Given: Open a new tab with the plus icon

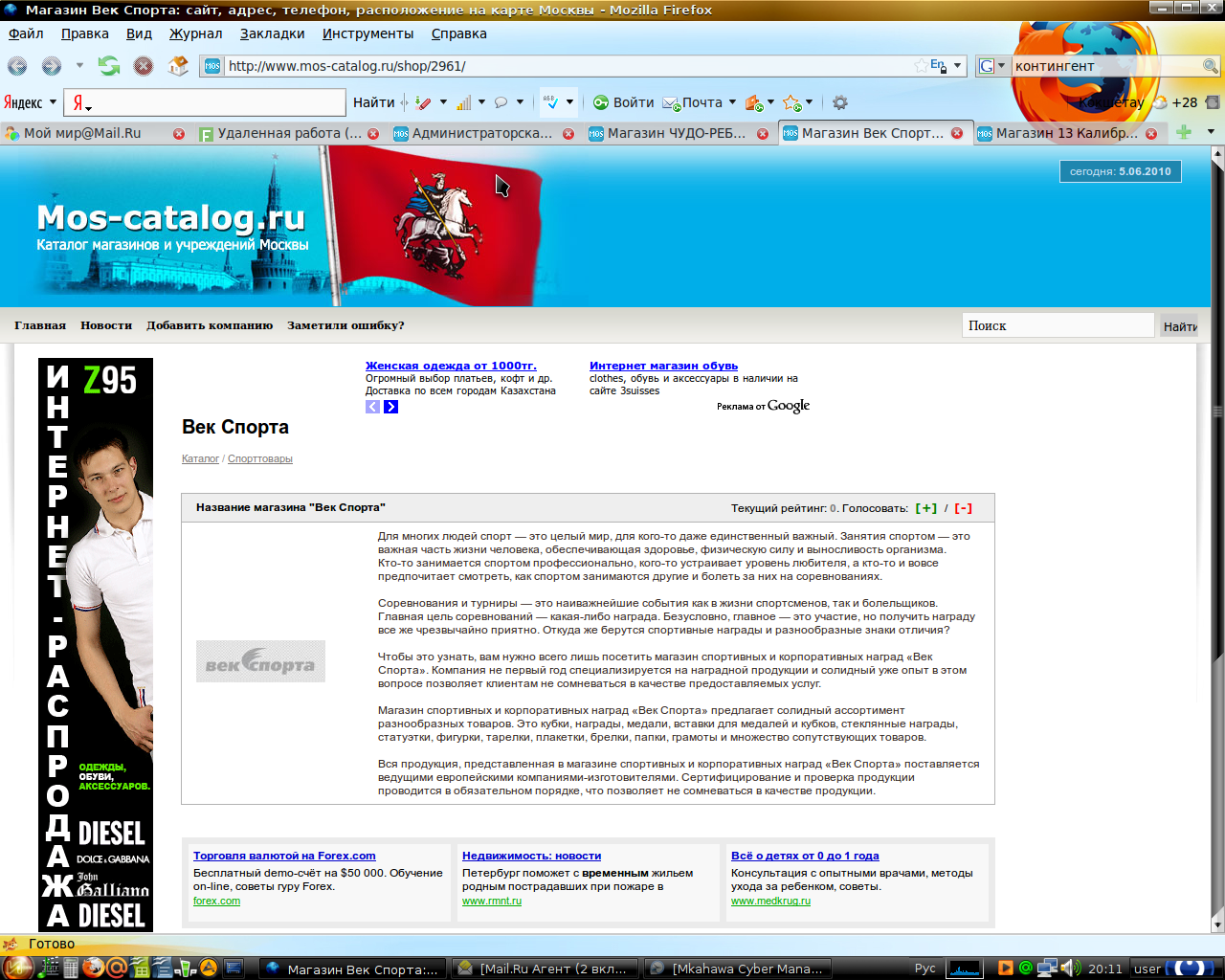Looking at the screenshot, I should pyautogui.click(x=1184, y=132).
